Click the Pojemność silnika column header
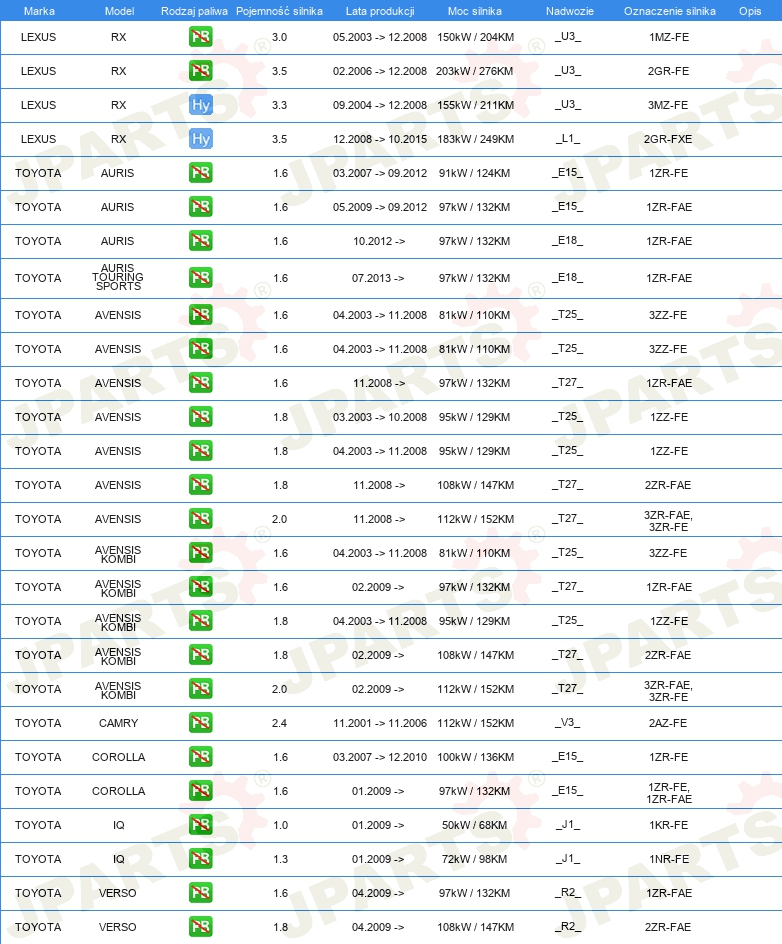Screen dimensions: 782x944 [279, 11]
